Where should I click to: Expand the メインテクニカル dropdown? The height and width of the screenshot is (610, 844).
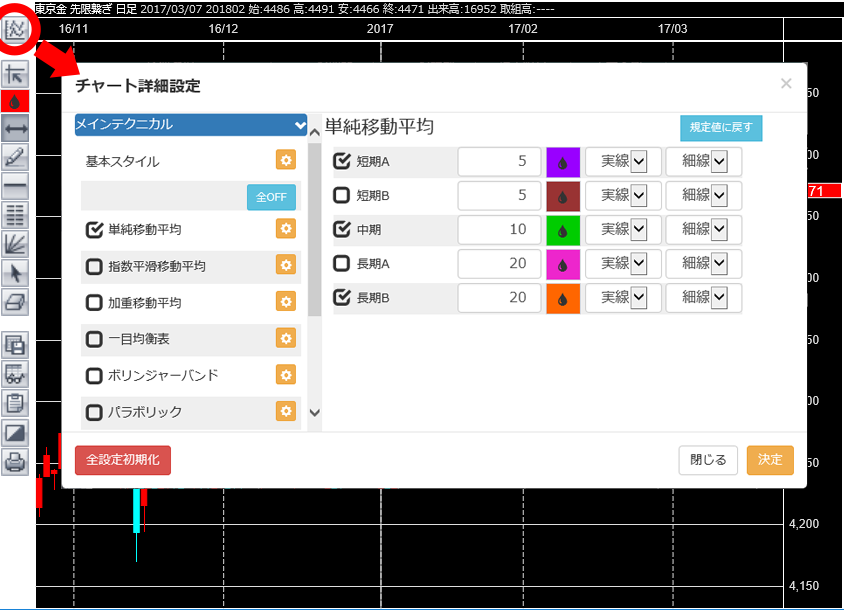[x=191, y=125]
